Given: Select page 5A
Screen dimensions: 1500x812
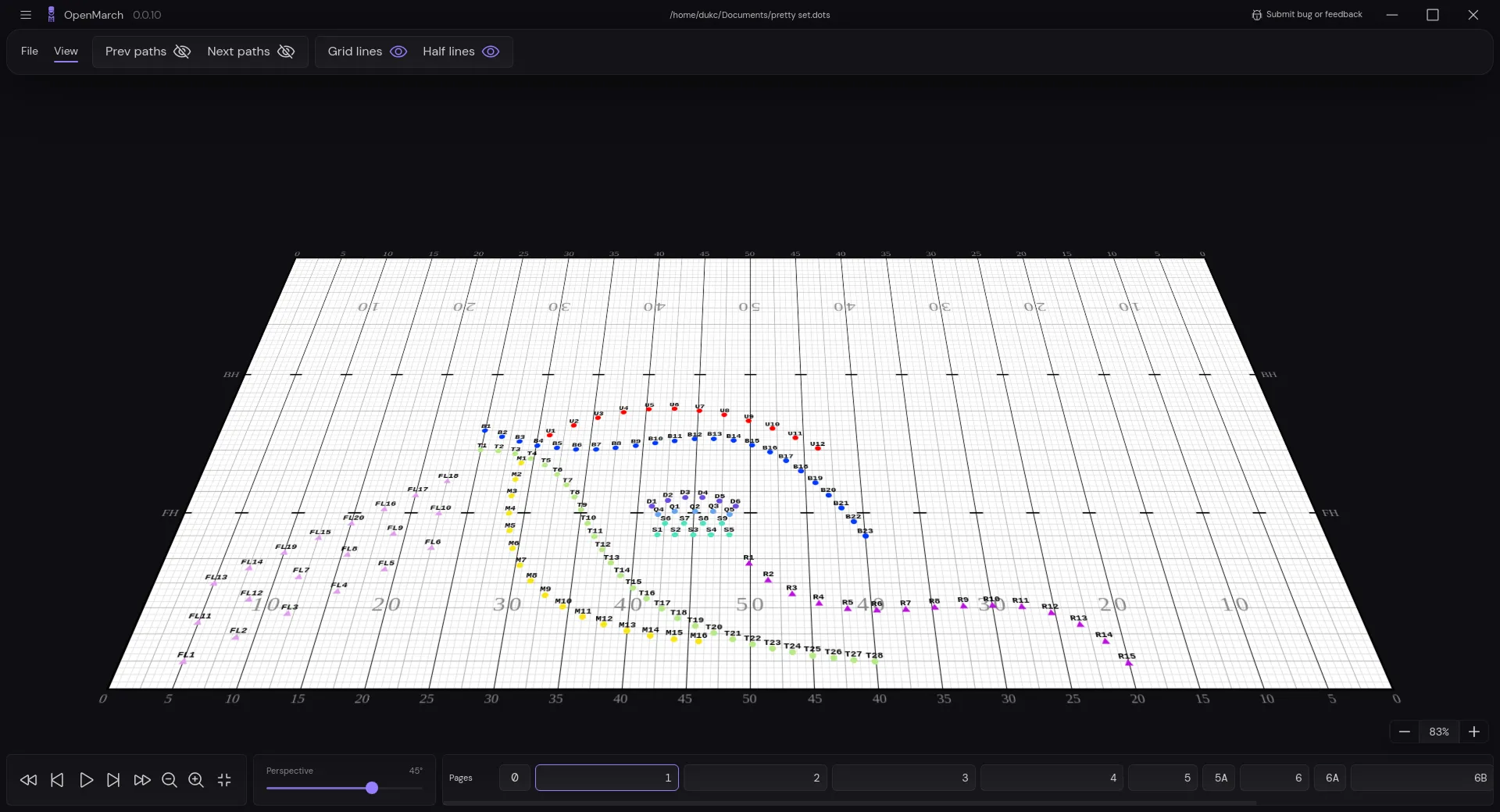Looking at the screenshot, I should (1220, 778).
